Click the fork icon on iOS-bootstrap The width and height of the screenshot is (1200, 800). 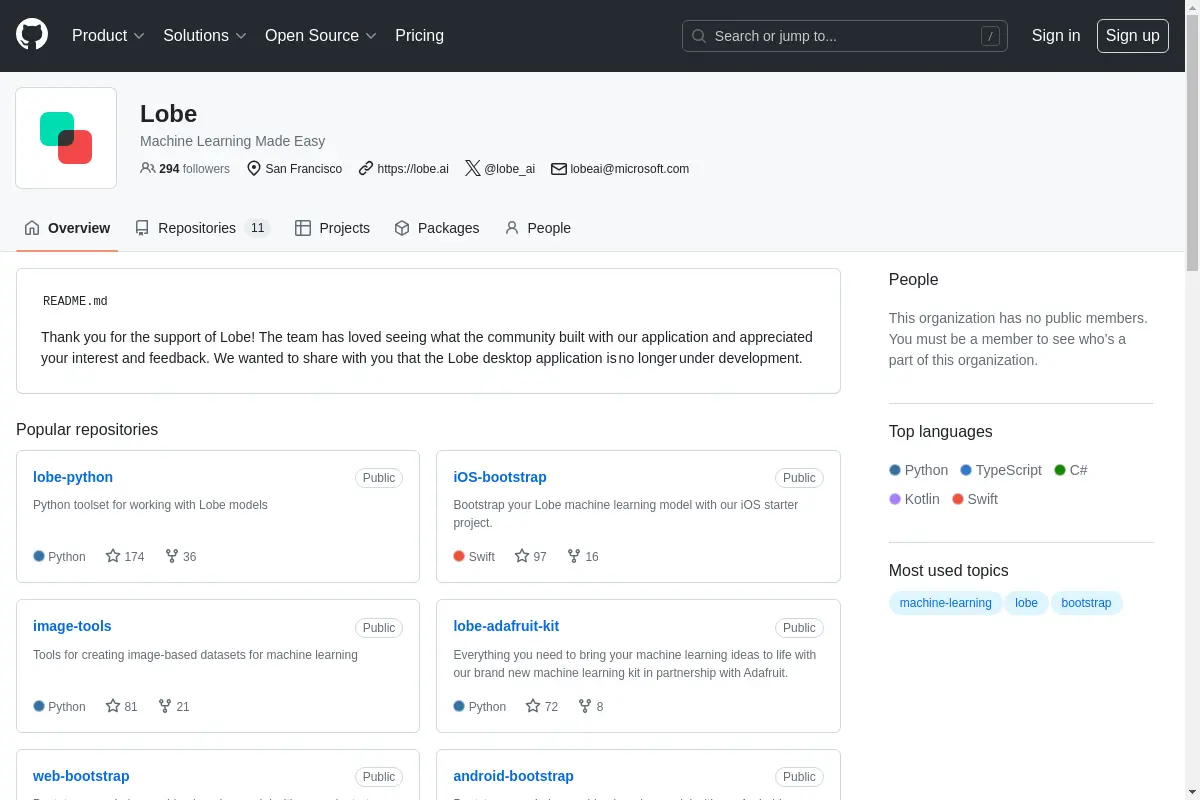coord(574,556)
